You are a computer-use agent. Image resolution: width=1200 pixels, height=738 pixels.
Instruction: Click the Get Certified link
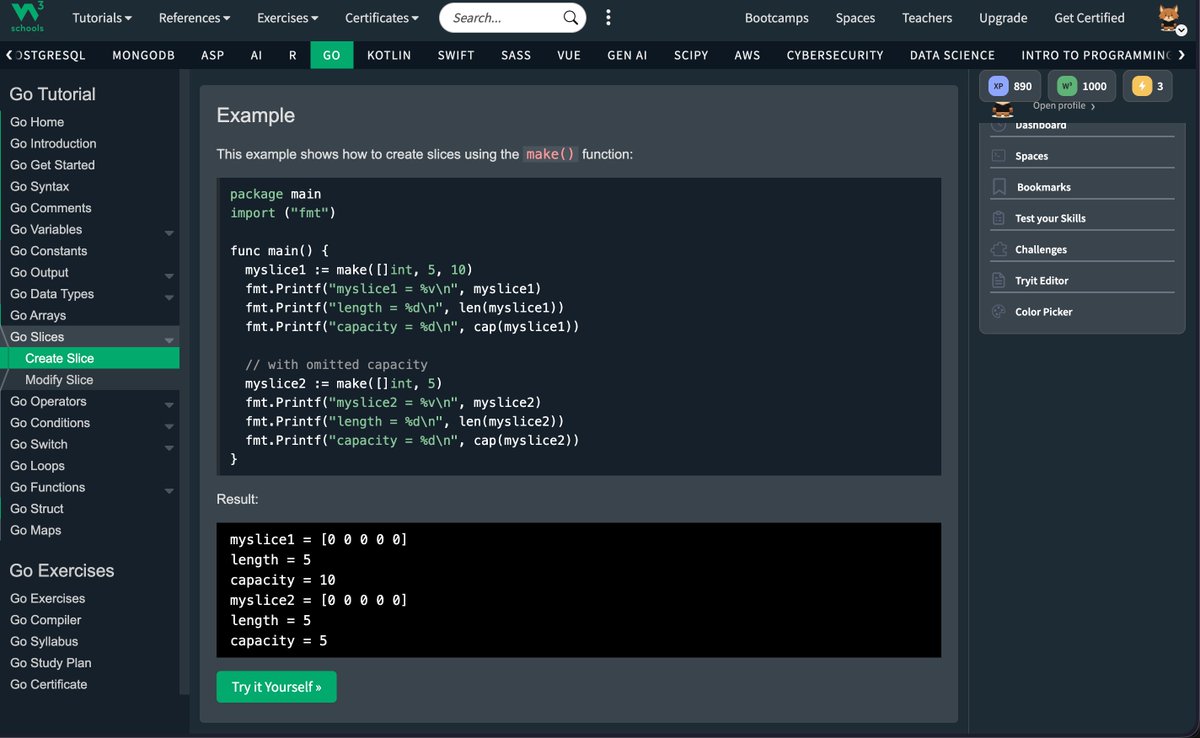[x=1089, y=18]
